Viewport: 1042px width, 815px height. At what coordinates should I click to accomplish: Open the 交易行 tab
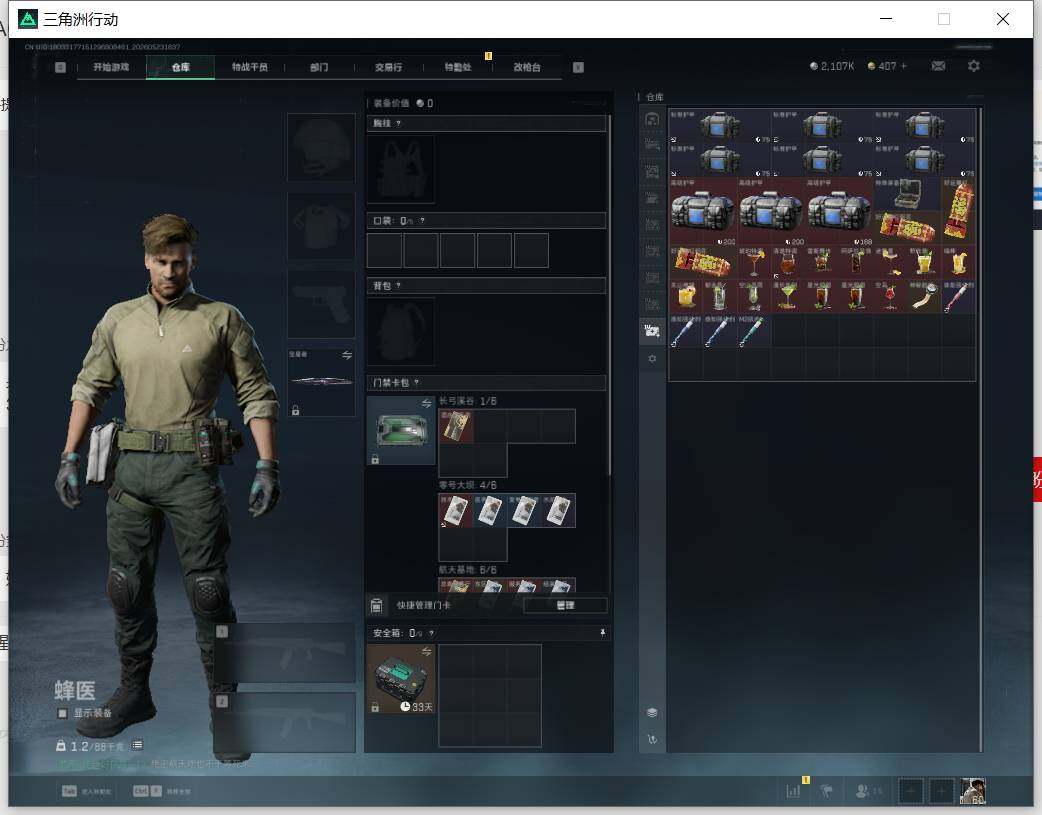pos(388,67)
